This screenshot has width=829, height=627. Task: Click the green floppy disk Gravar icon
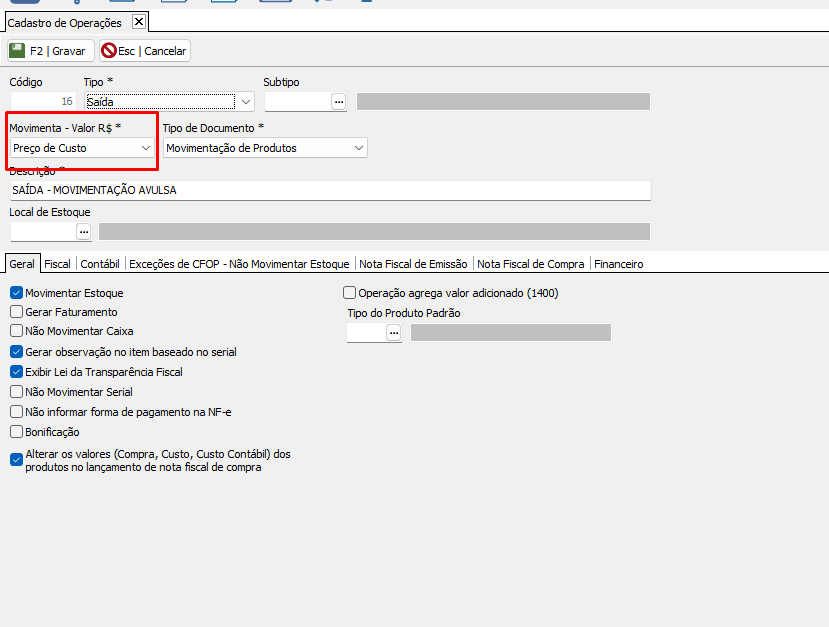click(x=17, y=50)
